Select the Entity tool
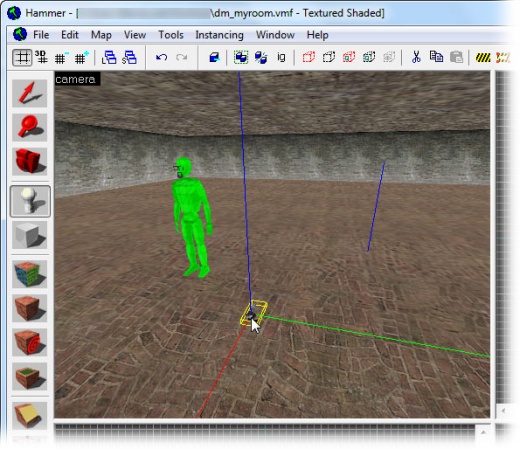Screen dimensions: 520x449 point(30,201)
